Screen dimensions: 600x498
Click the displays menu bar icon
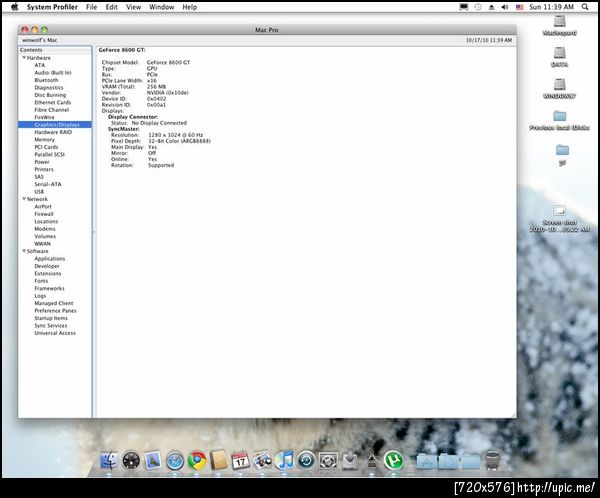[x=464, y=7]
